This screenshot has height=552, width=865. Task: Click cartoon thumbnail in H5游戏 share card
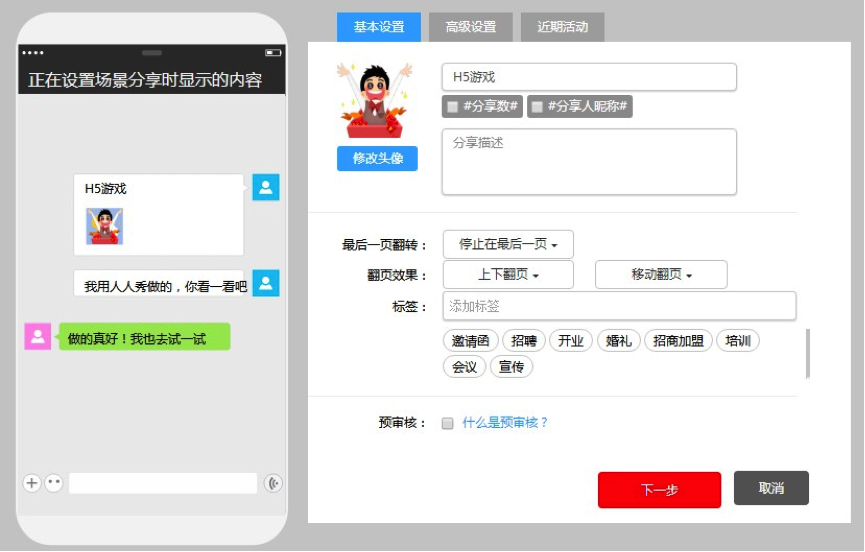coord(104,226)
